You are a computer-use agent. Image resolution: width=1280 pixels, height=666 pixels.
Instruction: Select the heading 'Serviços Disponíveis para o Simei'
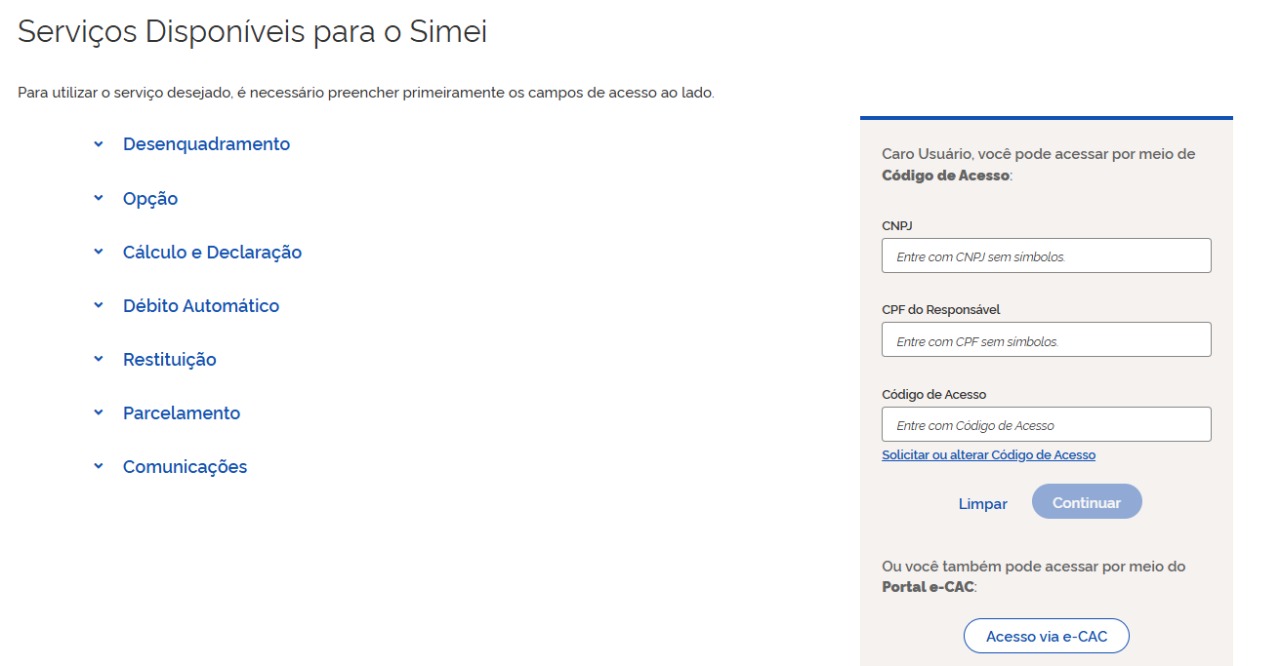(x=253, y=32)
